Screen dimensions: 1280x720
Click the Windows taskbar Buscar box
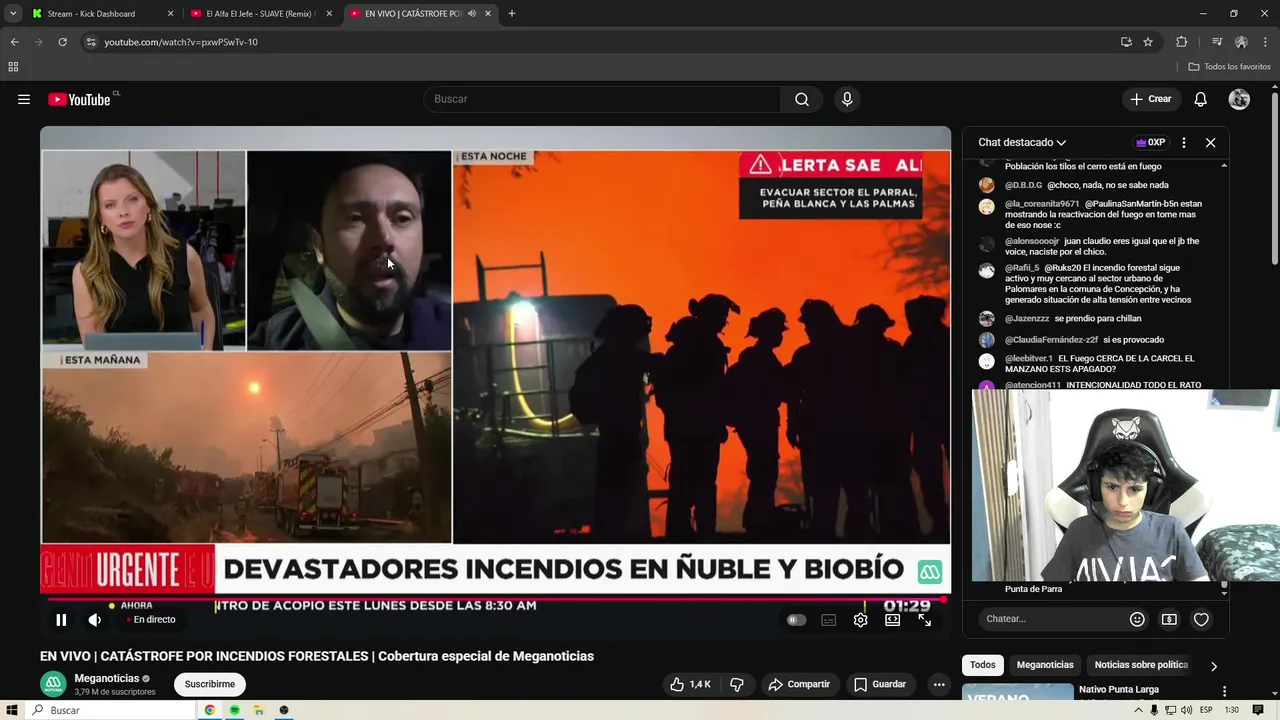(111, 710)
